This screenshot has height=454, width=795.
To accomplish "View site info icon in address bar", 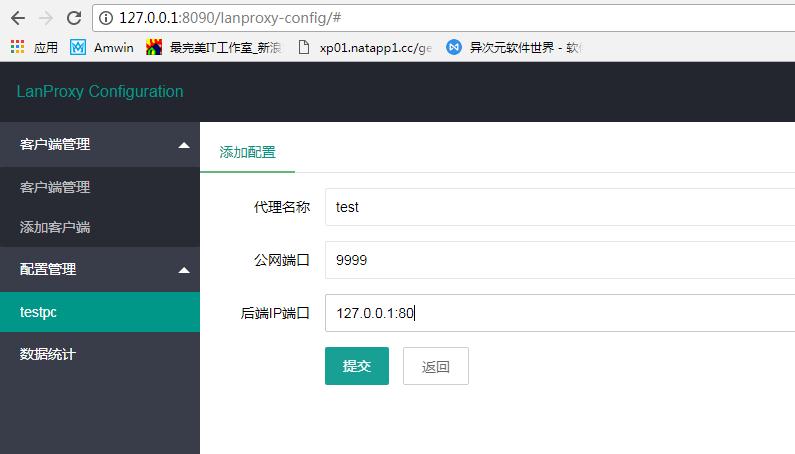I will pos(105,18).
